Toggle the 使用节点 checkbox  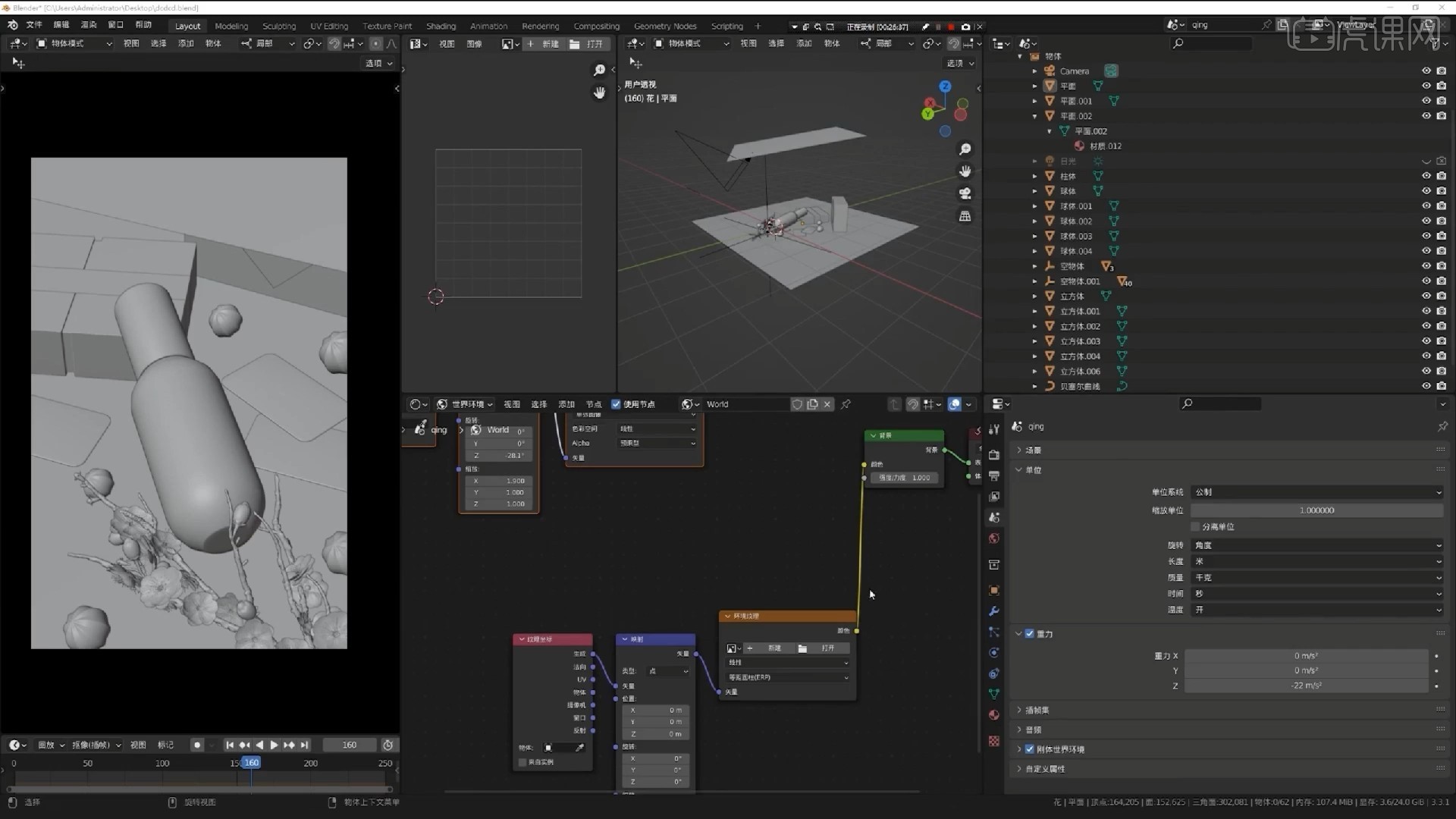(616, 404)
